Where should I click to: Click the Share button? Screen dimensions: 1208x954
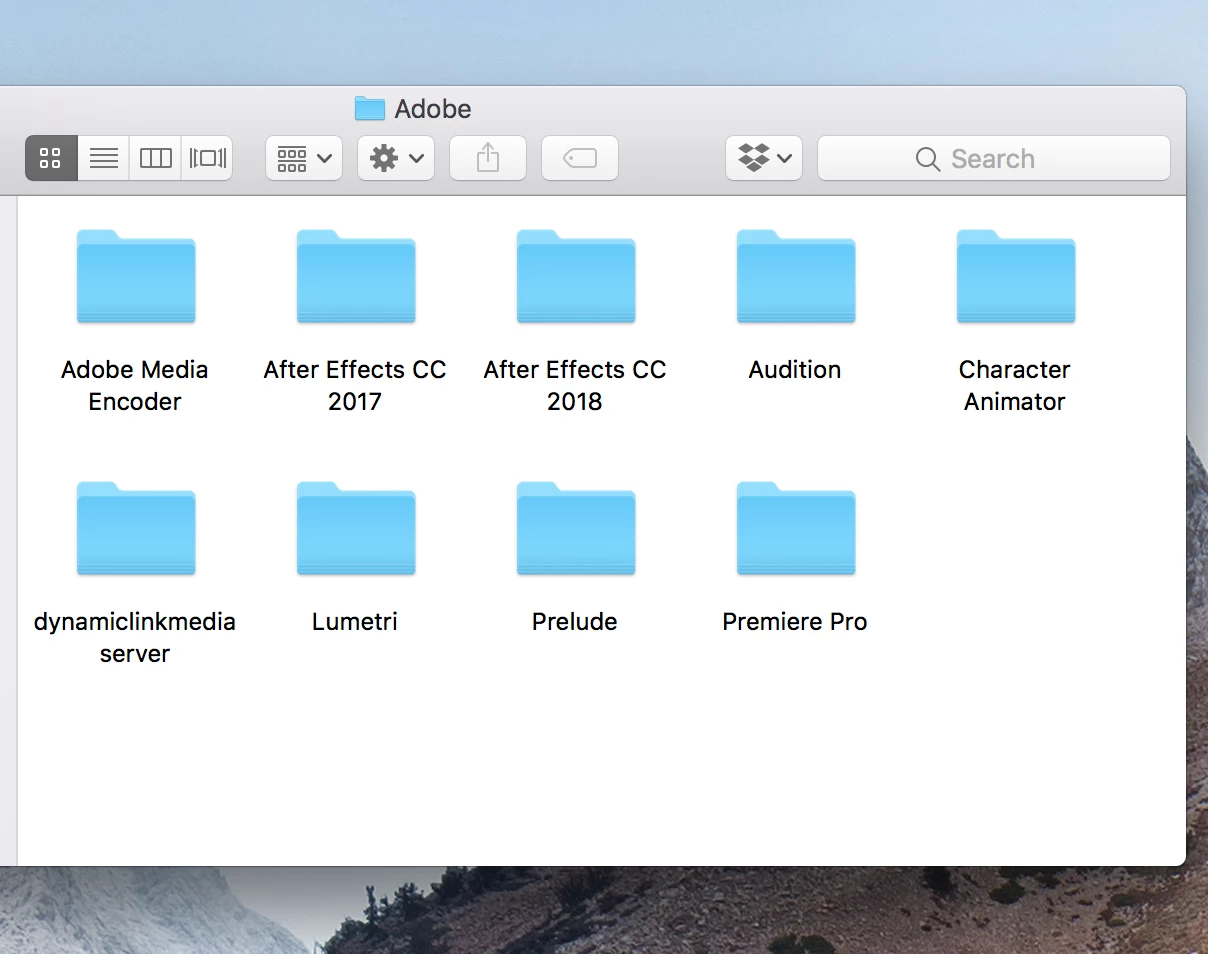488,158
